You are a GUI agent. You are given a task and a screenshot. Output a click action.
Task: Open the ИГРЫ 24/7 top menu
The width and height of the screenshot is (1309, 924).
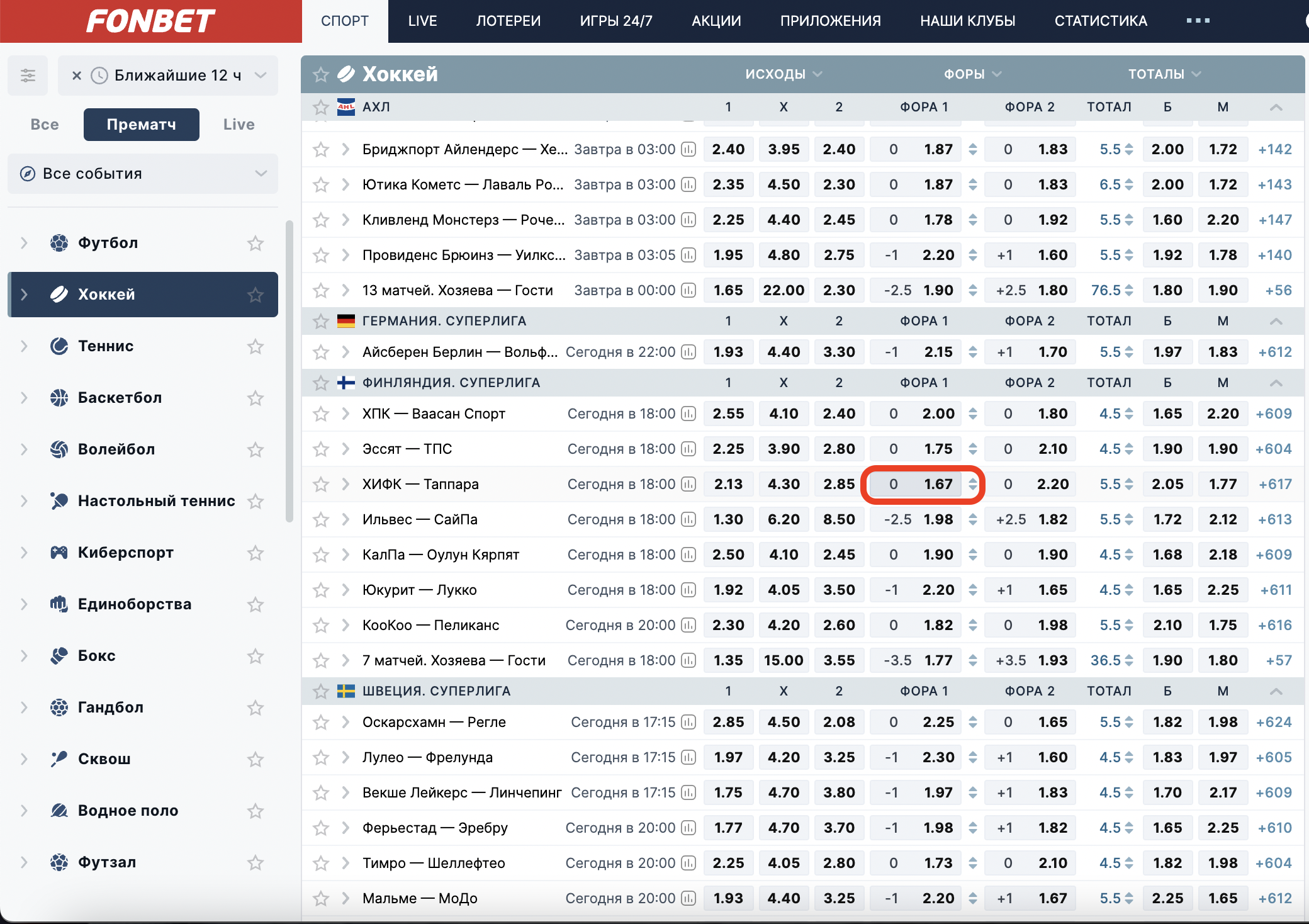616,21
